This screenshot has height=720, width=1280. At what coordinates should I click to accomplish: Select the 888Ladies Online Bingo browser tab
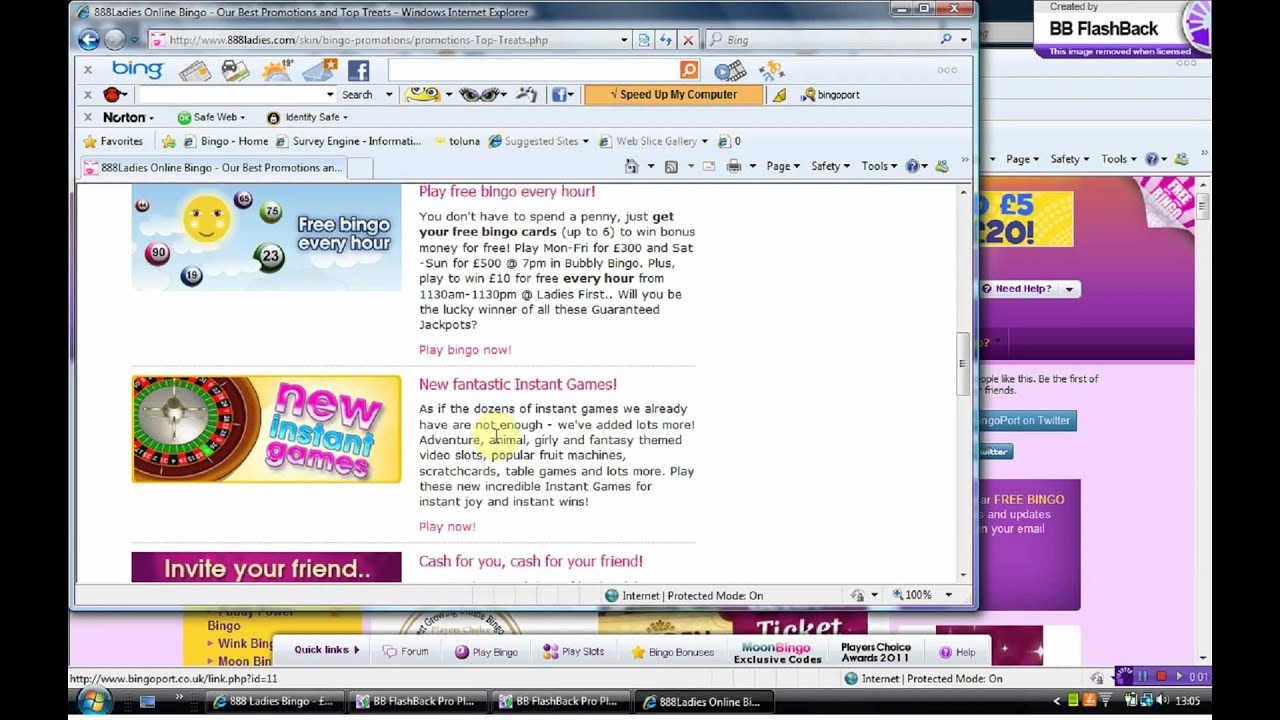[x=213, y=168]
